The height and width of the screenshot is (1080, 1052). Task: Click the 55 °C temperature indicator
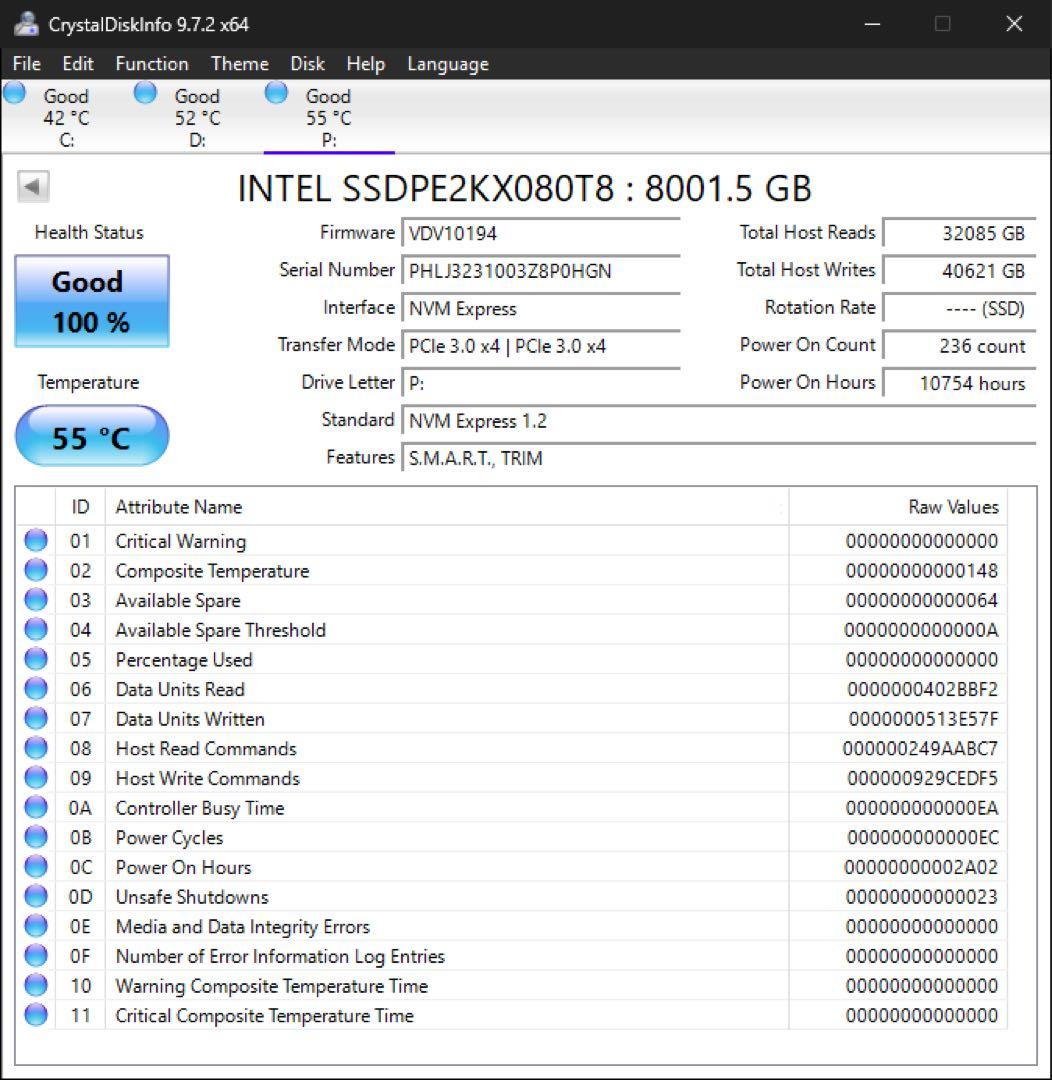[92, 435]
